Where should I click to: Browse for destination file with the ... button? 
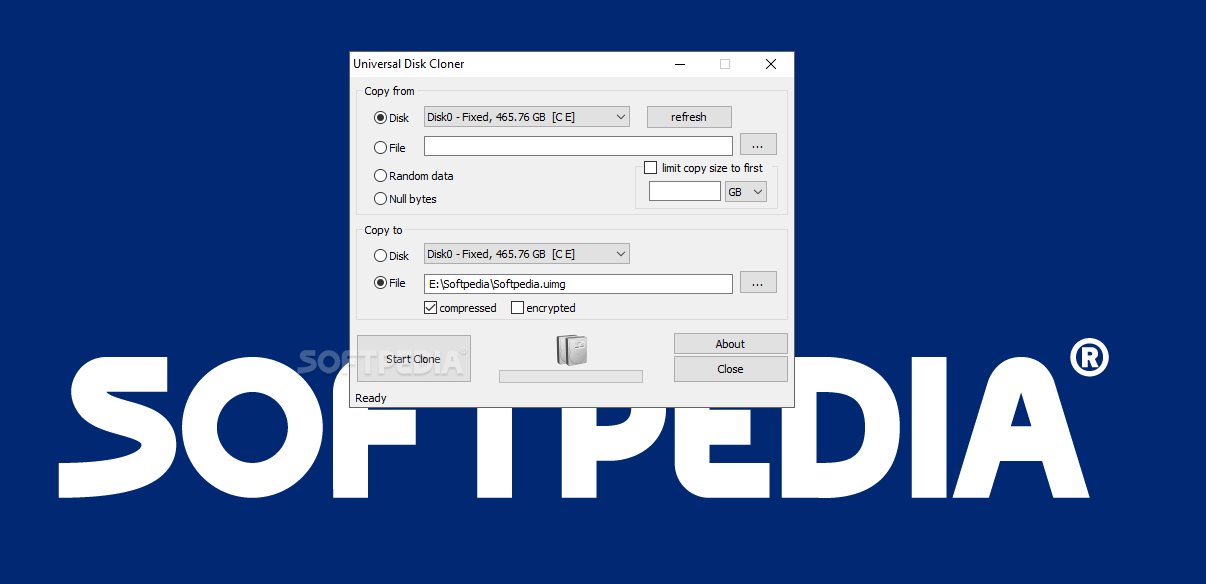[758, 283]
